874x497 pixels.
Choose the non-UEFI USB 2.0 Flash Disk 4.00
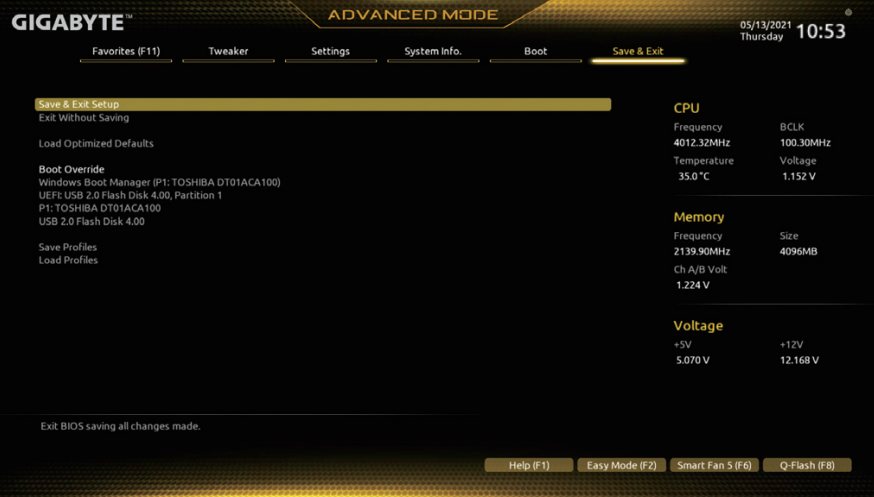click(91, 222)
